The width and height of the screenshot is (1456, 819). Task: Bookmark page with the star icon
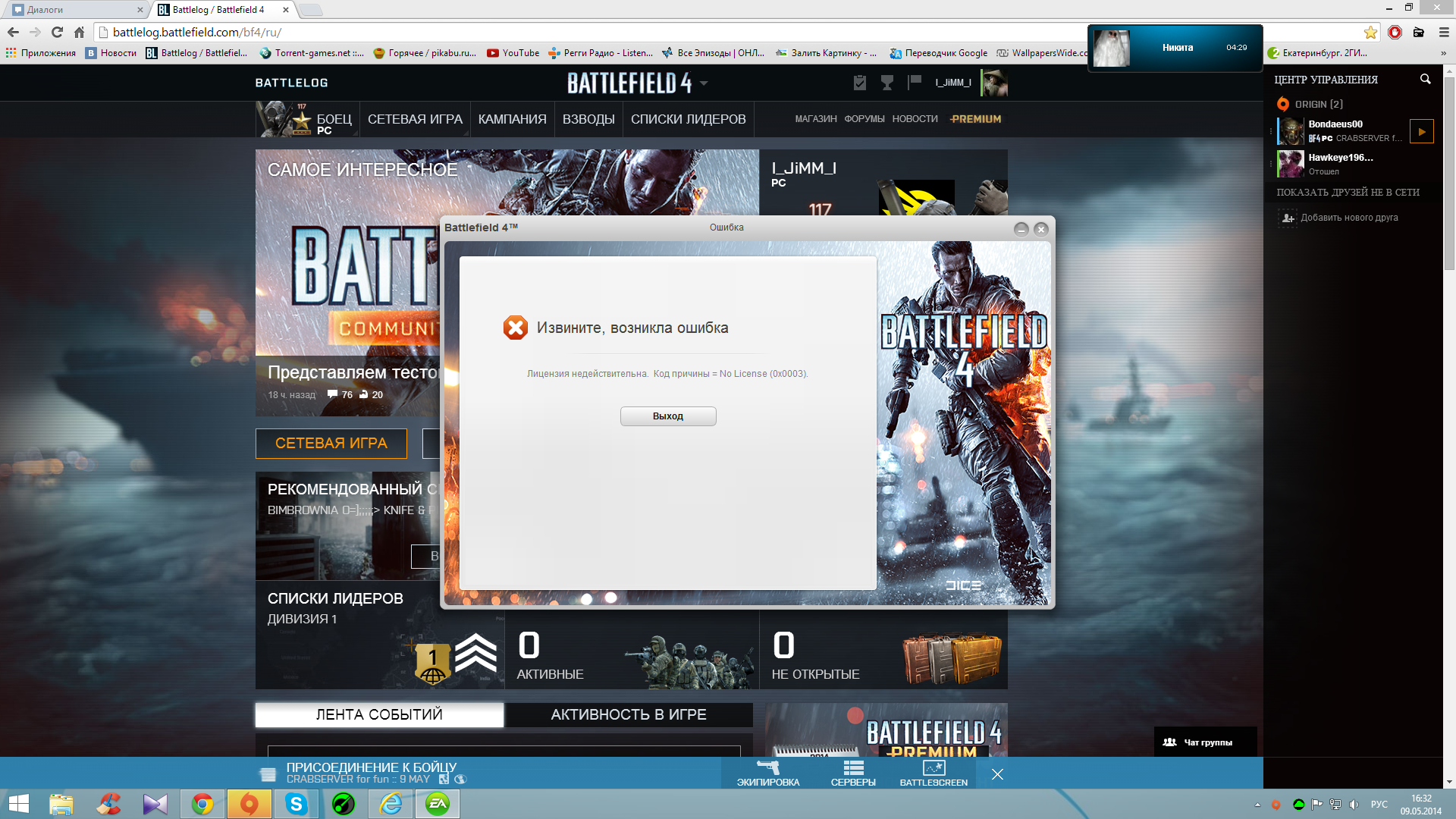click(1370, 32)
